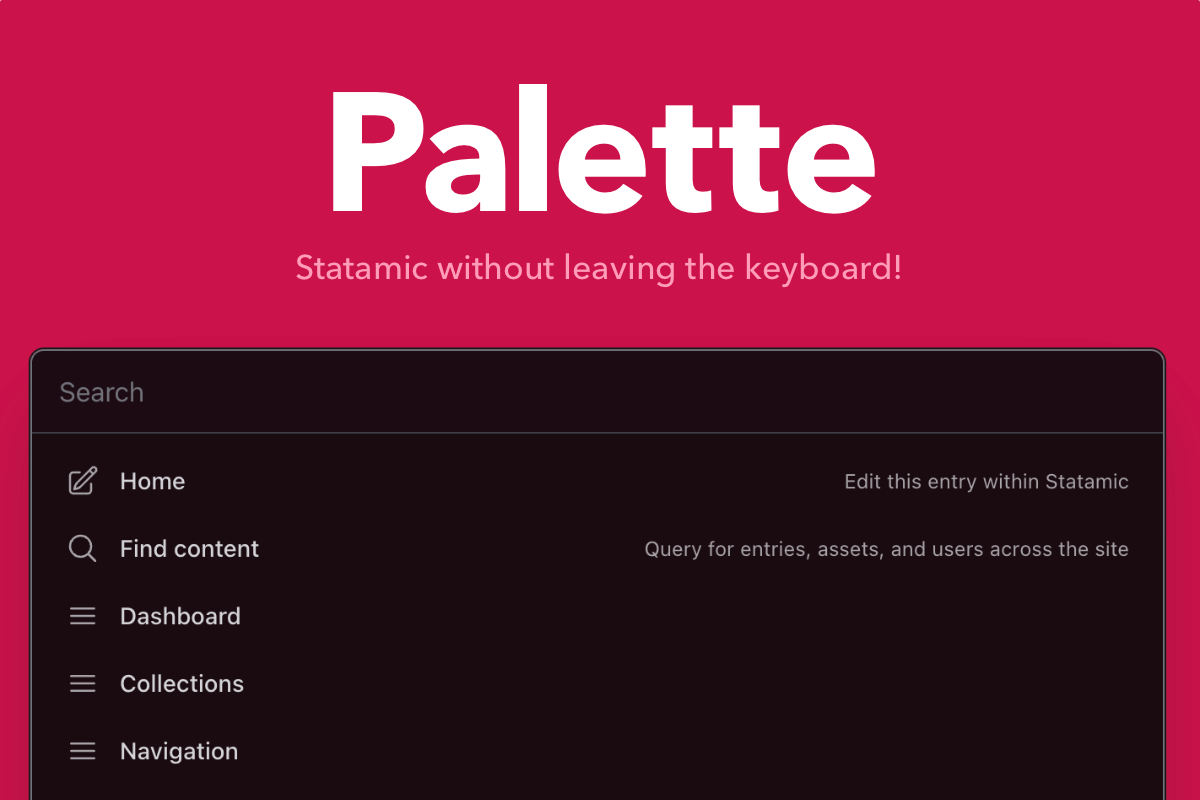This screenshot has width=1200, height=800.
Task: Click the Palette title heading
Action: [x=600, y=152]
